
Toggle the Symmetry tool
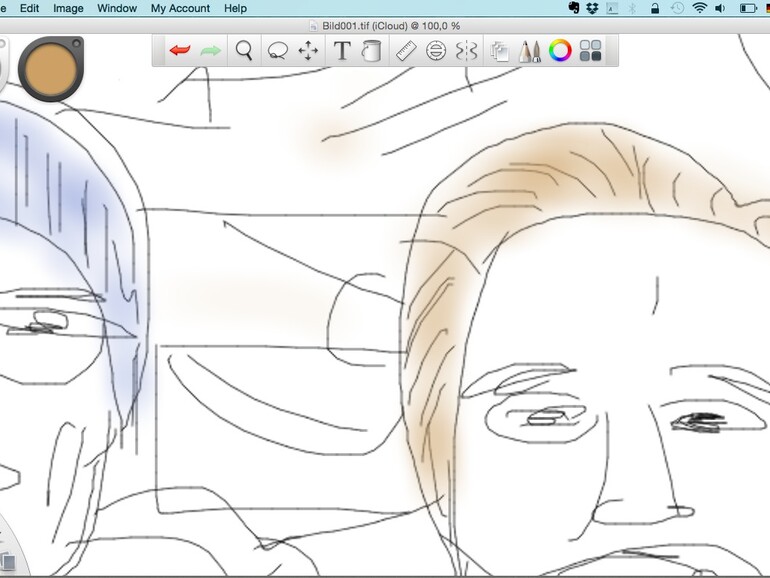(x=466, y=51)
